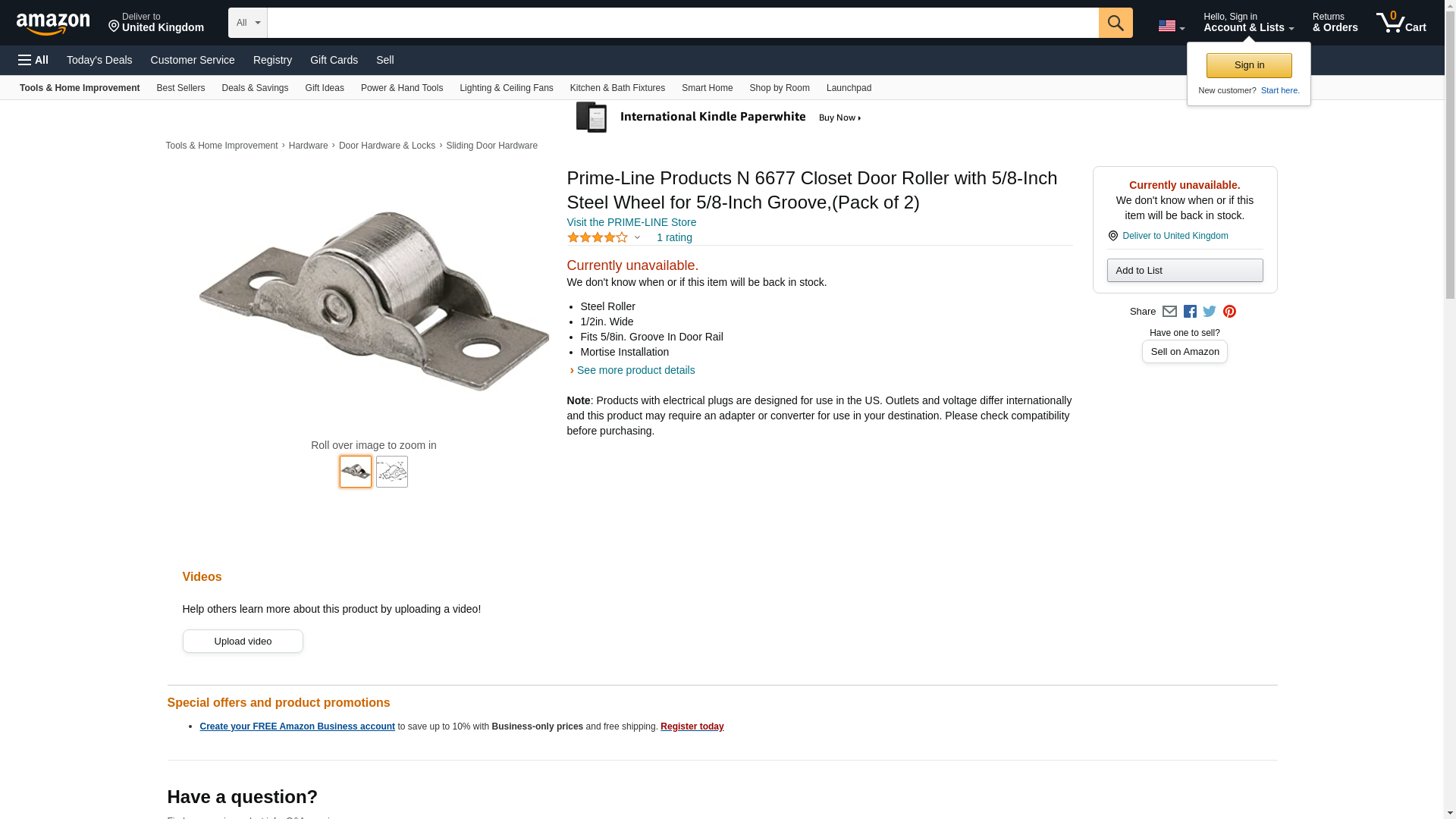The height and width of the screenshot is (819, 1456).
Task: Share product on Pinterest icon
Action: point(1229,312)
